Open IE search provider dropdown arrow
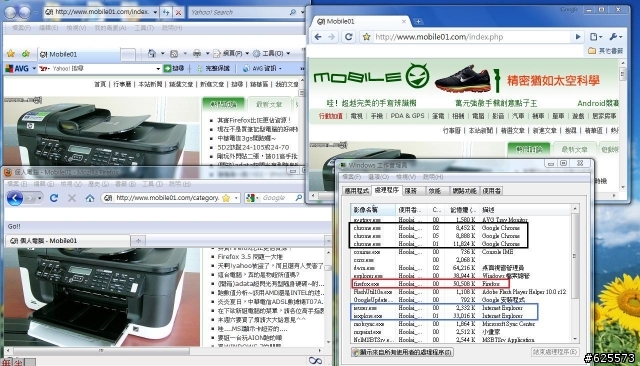This screenshot has width=640, height=366. [x=302, y=12]
